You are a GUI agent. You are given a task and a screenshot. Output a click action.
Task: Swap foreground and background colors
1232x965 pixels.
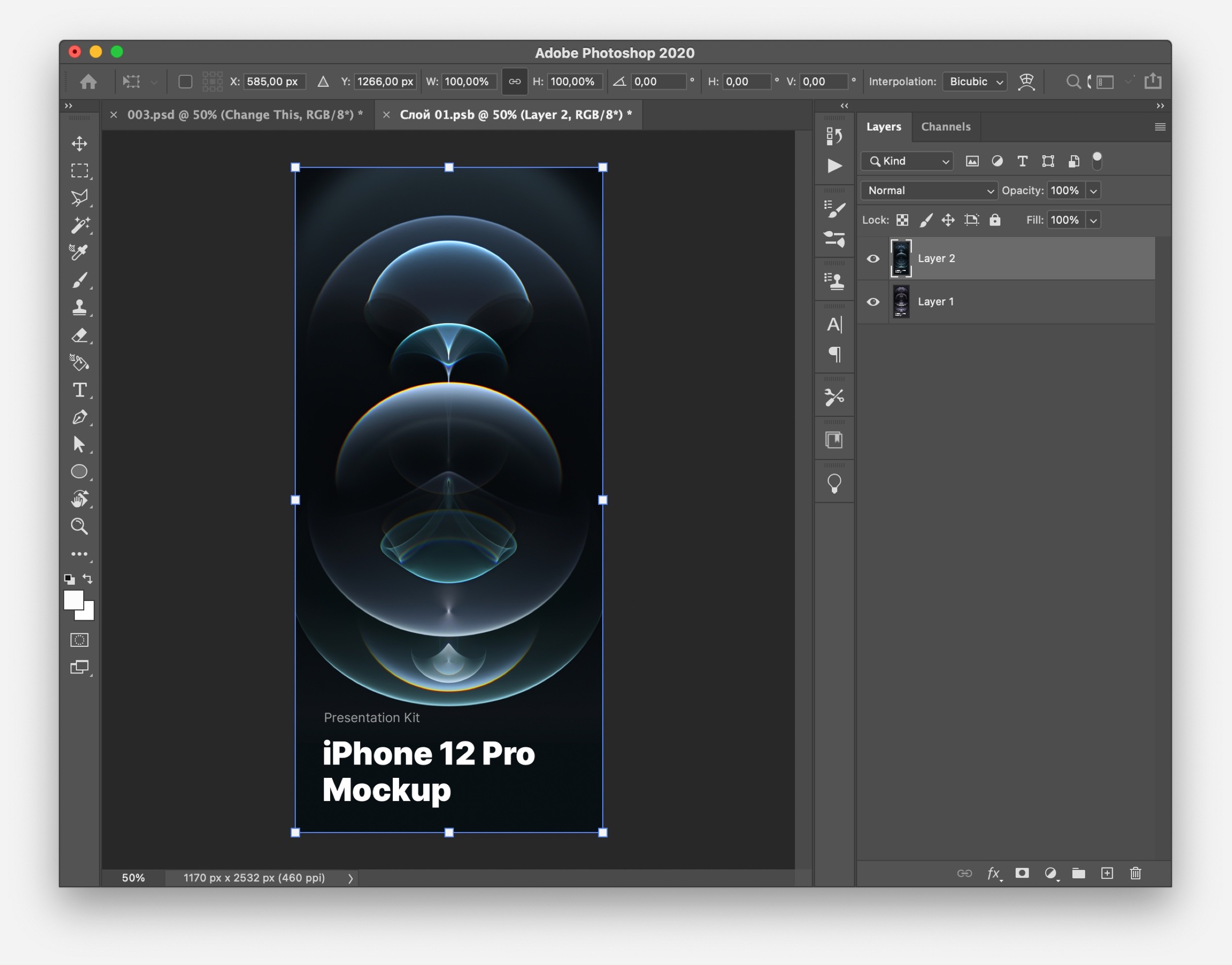click(x=88, y=578)
